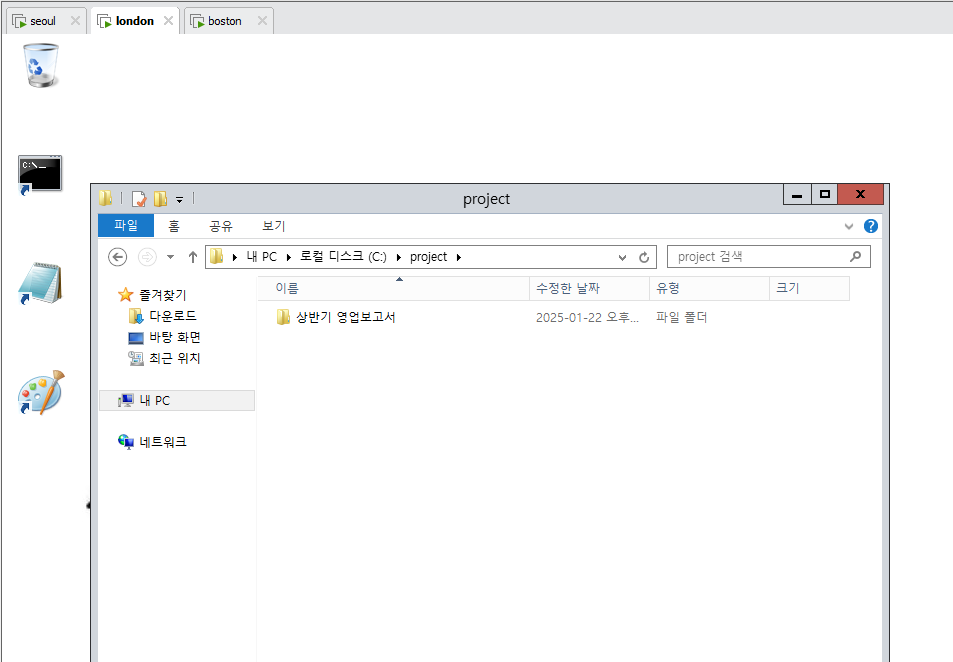The image size is (953, 662).
Task: Close the london session tab
Action: click(168, 21)
